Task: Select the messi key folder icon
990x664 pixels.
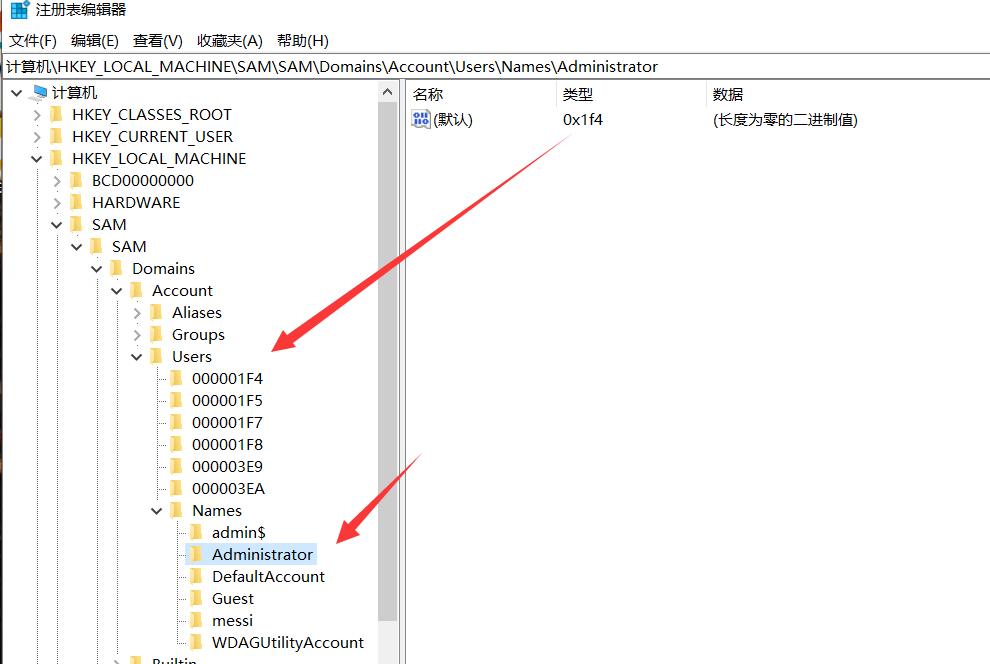Action: (196, 620)
